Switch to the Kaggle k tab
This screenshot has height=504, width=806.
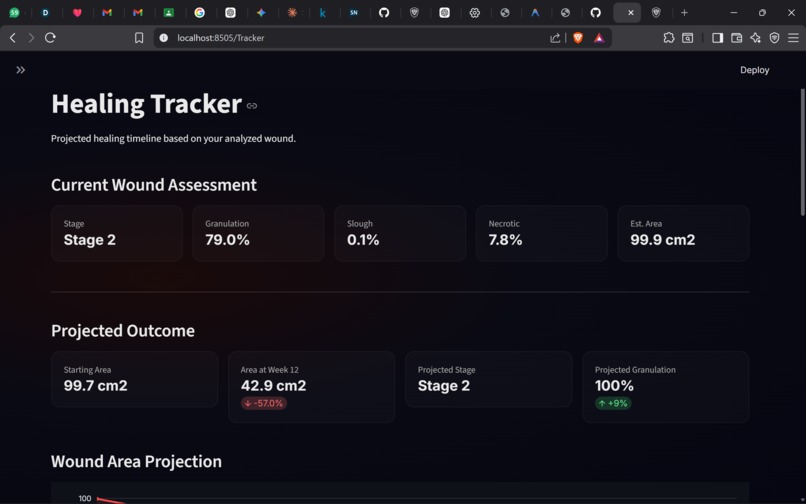point(322,13)
